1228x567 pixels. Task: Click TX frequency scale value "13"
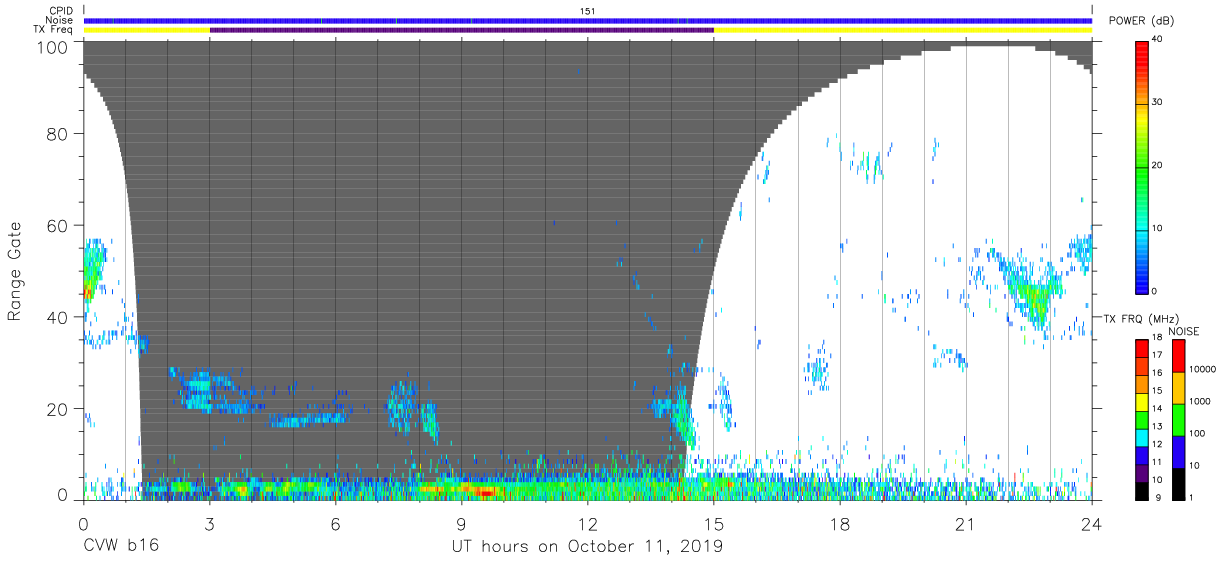pos(1158,426)
